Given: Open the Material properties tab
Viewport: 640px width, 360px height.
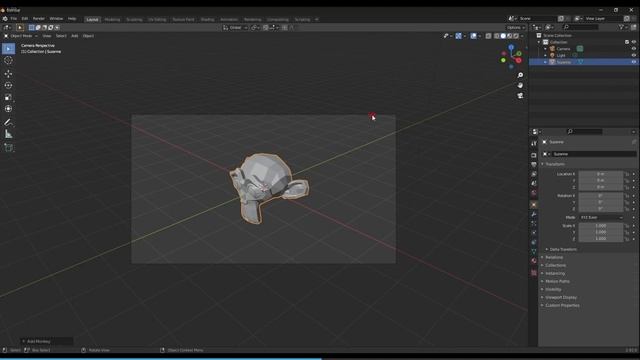Looking at the screenshot, I should point(534,261).
